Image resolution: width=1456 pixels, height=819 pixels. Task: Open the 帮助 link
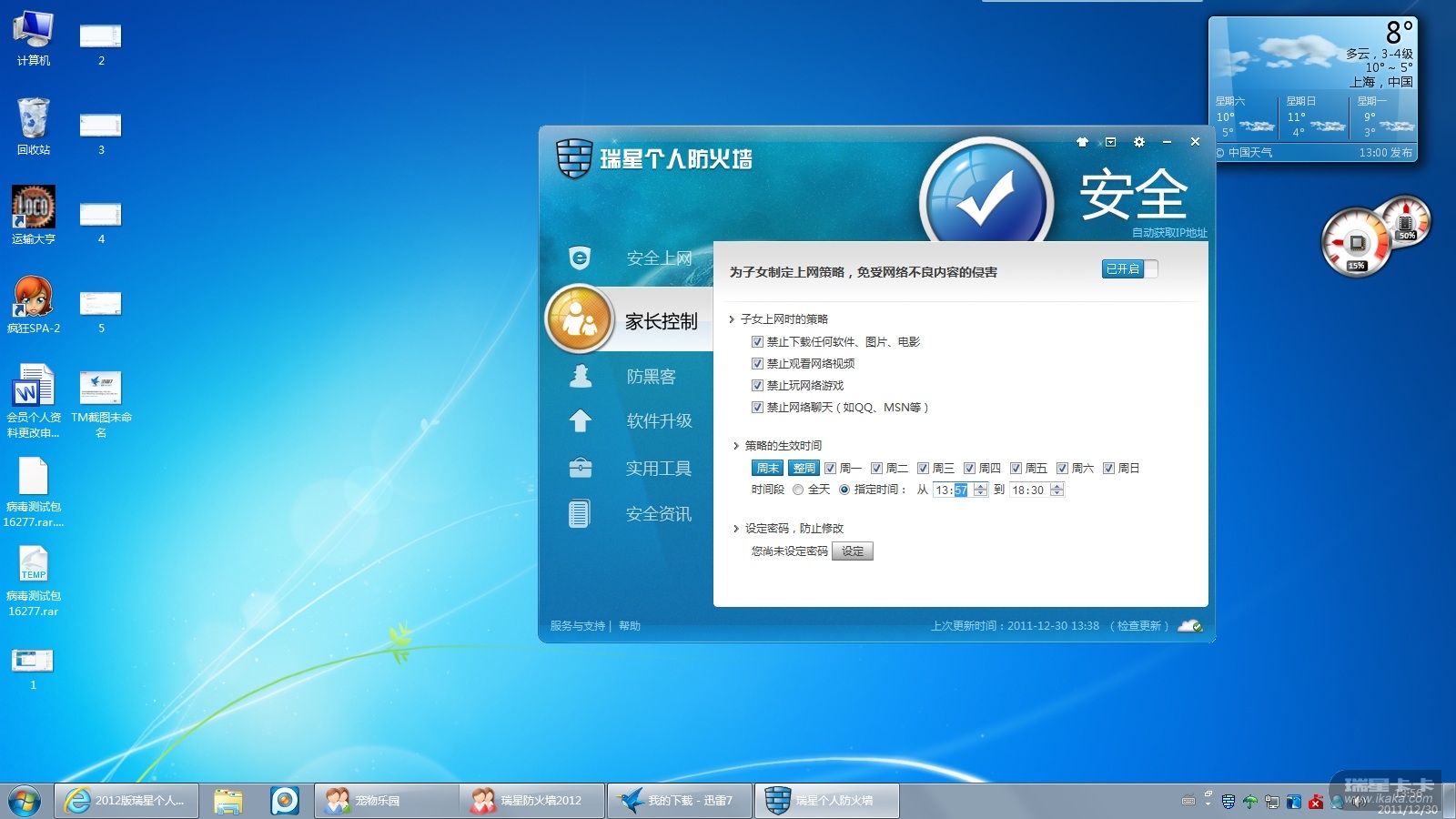[630, 626]
